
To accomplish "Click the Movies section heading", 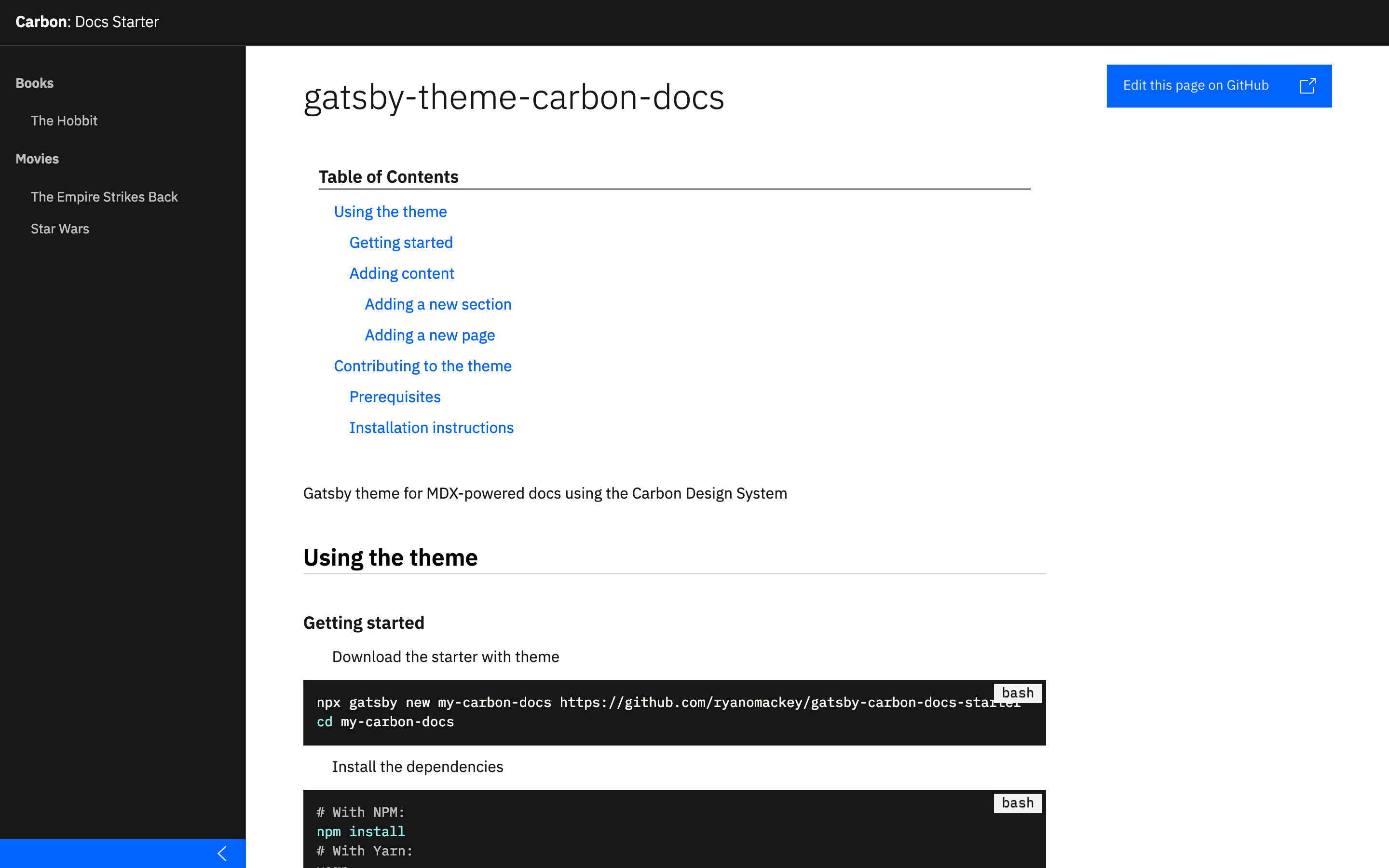I will point(37,159).
